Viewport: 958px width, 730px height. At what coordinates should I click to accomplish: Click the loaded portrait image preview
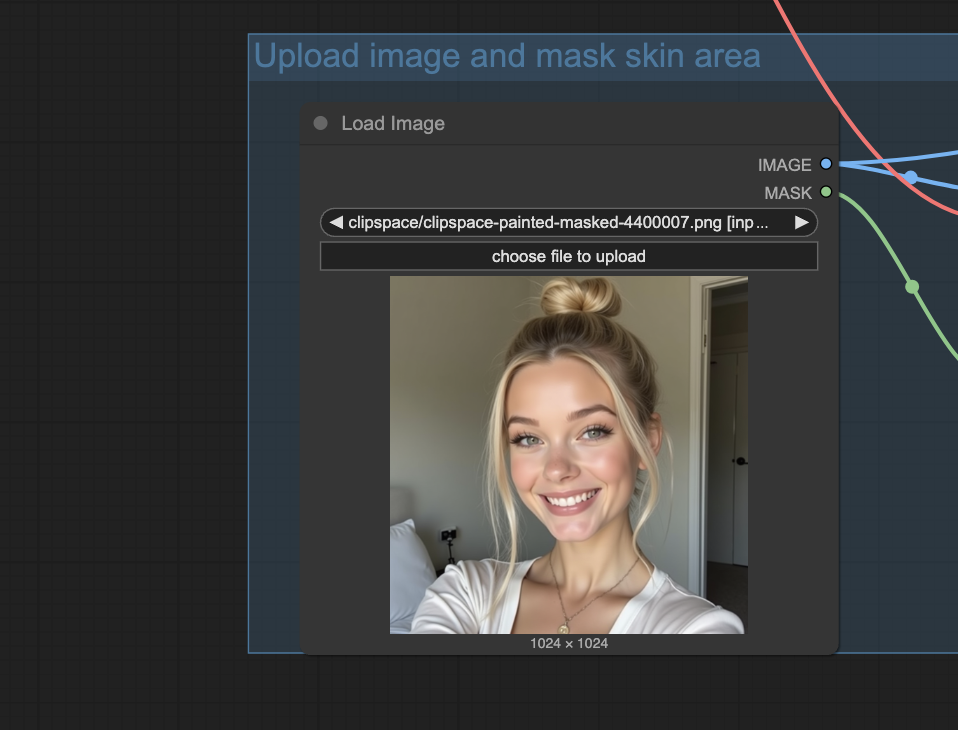point(568,455)
